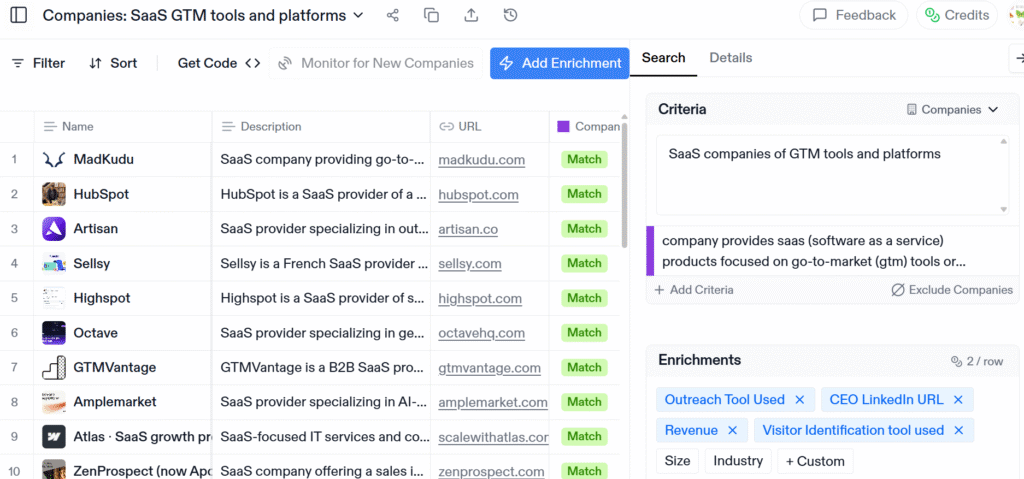Screen dimensions: 1024x479
Task: Click the HubSpot company logo
Action: 54,194
